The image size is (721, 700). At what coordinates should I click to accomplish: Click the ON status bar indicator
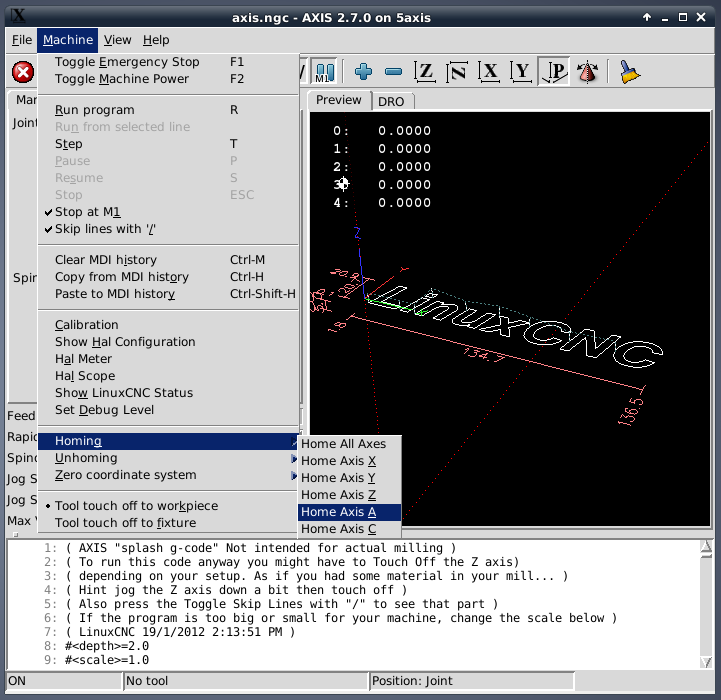click(64, 681)
